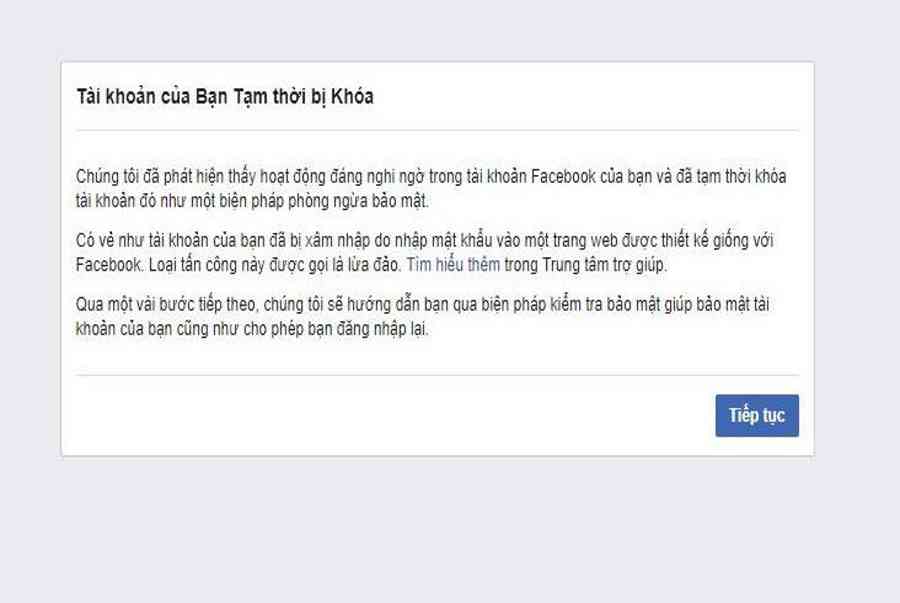Click the paragraph starting Qua một vài bước

tap(422, 317)
